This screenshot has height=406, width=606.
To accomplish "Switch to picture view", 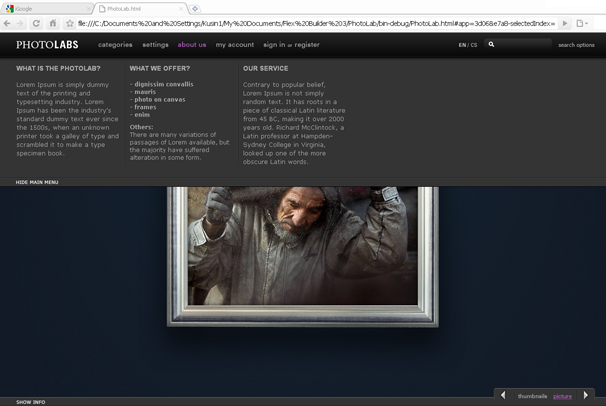I will 562,397.
